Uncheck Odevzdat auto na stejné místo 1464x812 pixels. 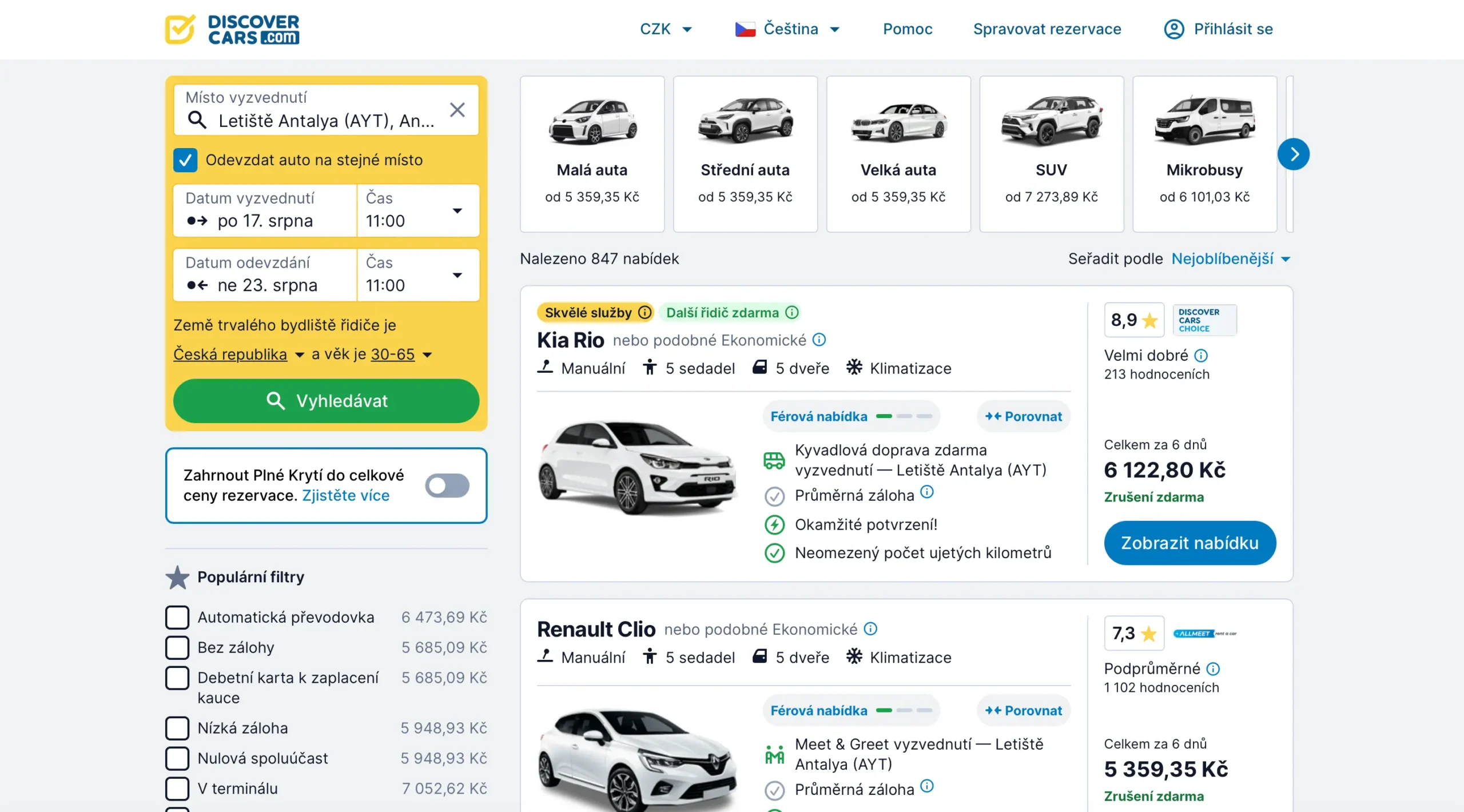coord(185,160)
